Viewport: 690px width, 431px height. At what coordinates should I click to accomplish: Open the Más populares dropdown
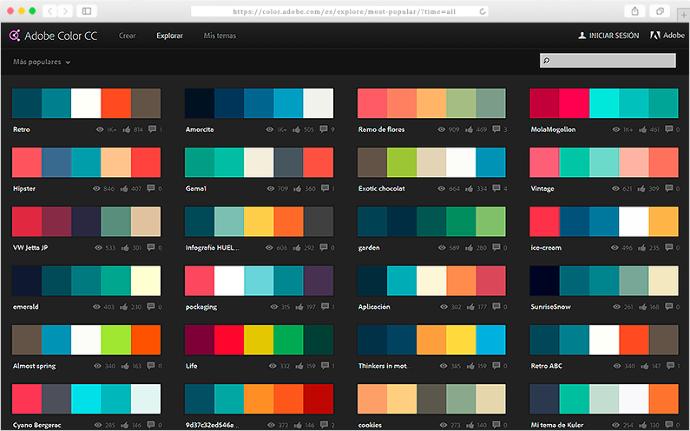[41, 62]
